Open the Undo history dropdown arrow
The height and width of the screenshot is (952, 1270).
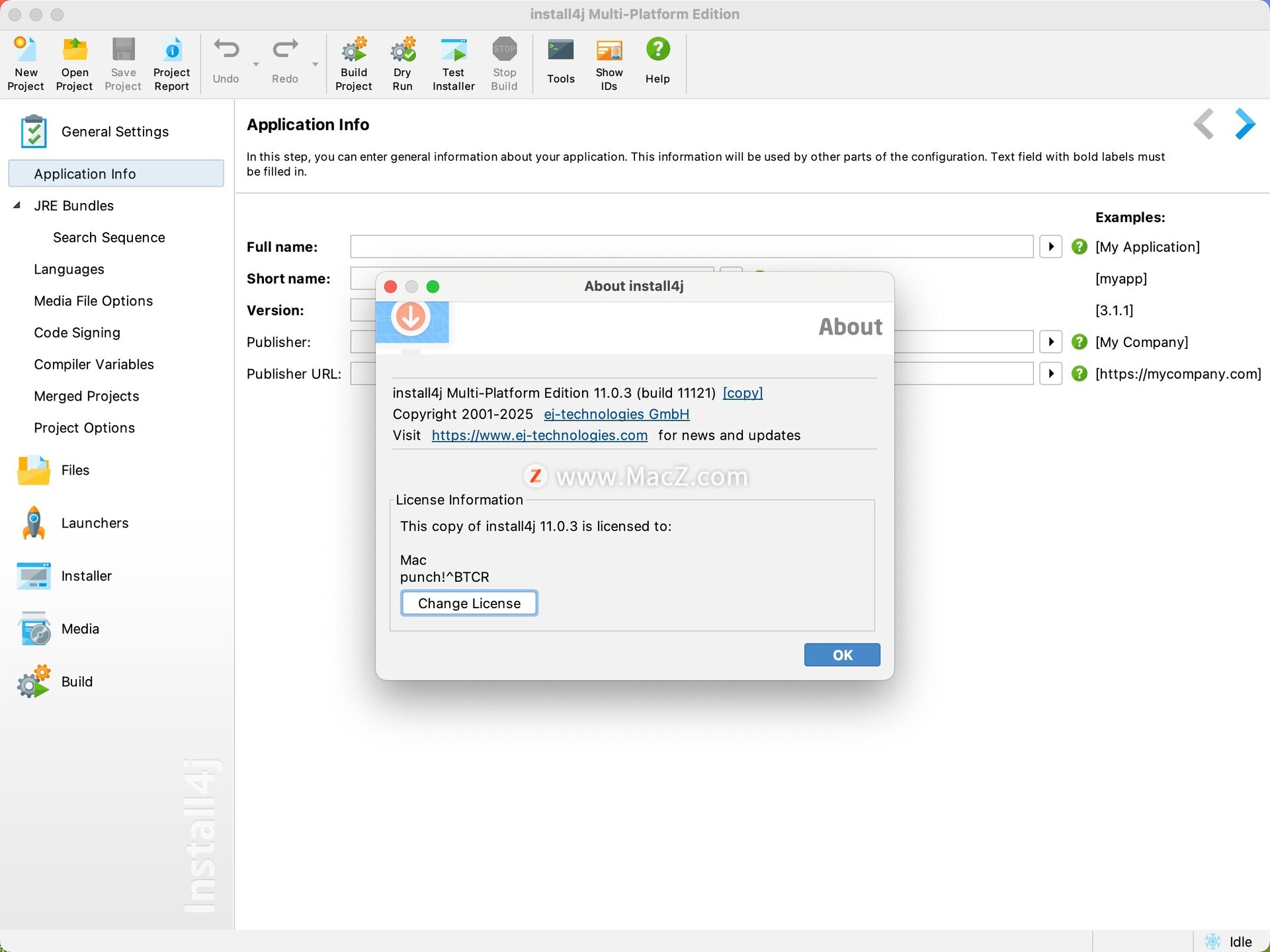tap(256, 64)
